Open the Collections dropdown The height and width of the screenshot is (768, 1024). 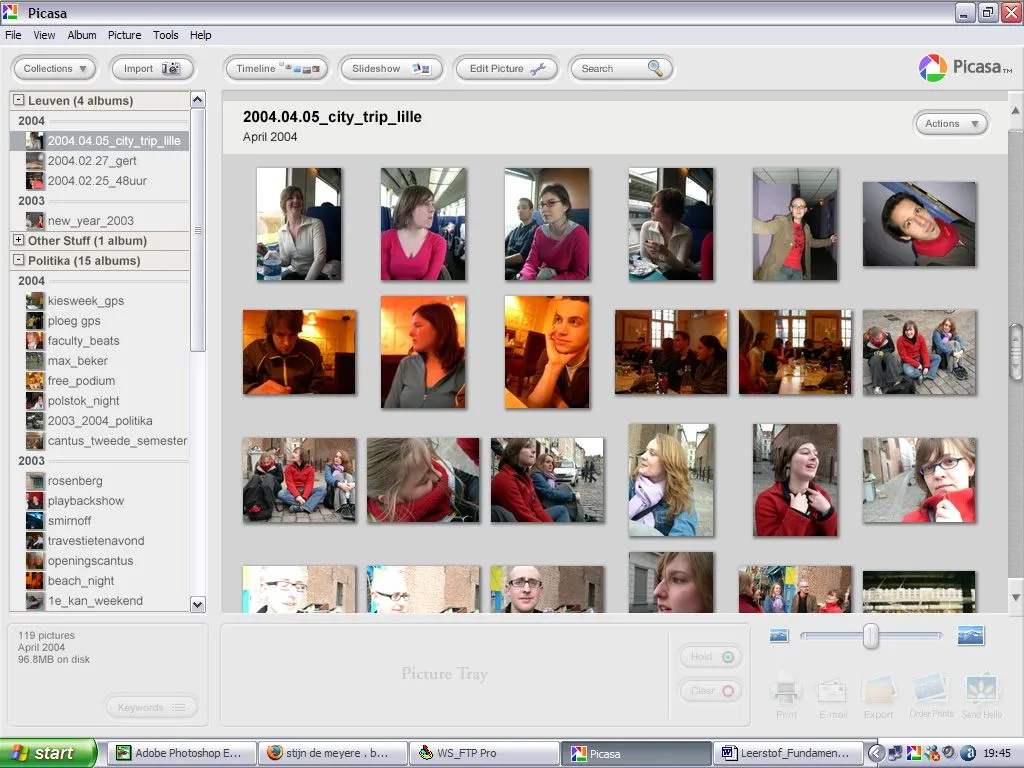tap(54, 69)
